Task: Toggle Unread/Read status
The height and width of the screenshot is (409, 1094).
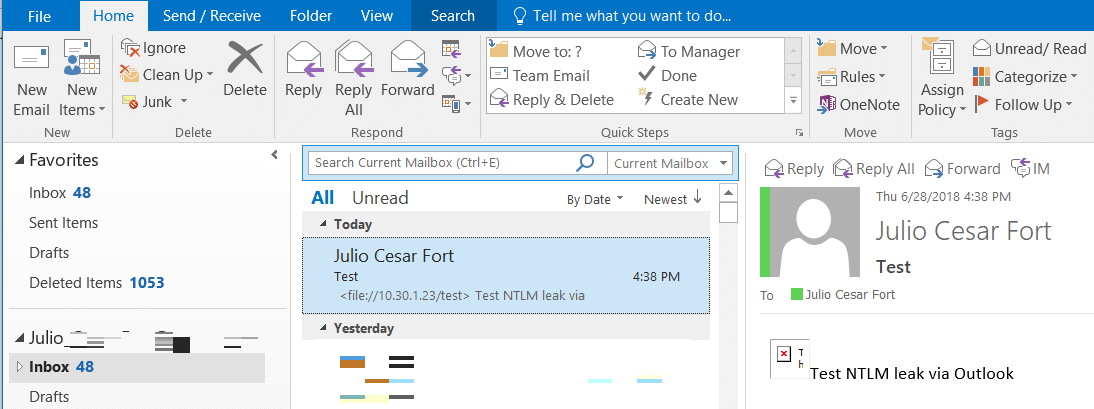Action: point(1030,48)
